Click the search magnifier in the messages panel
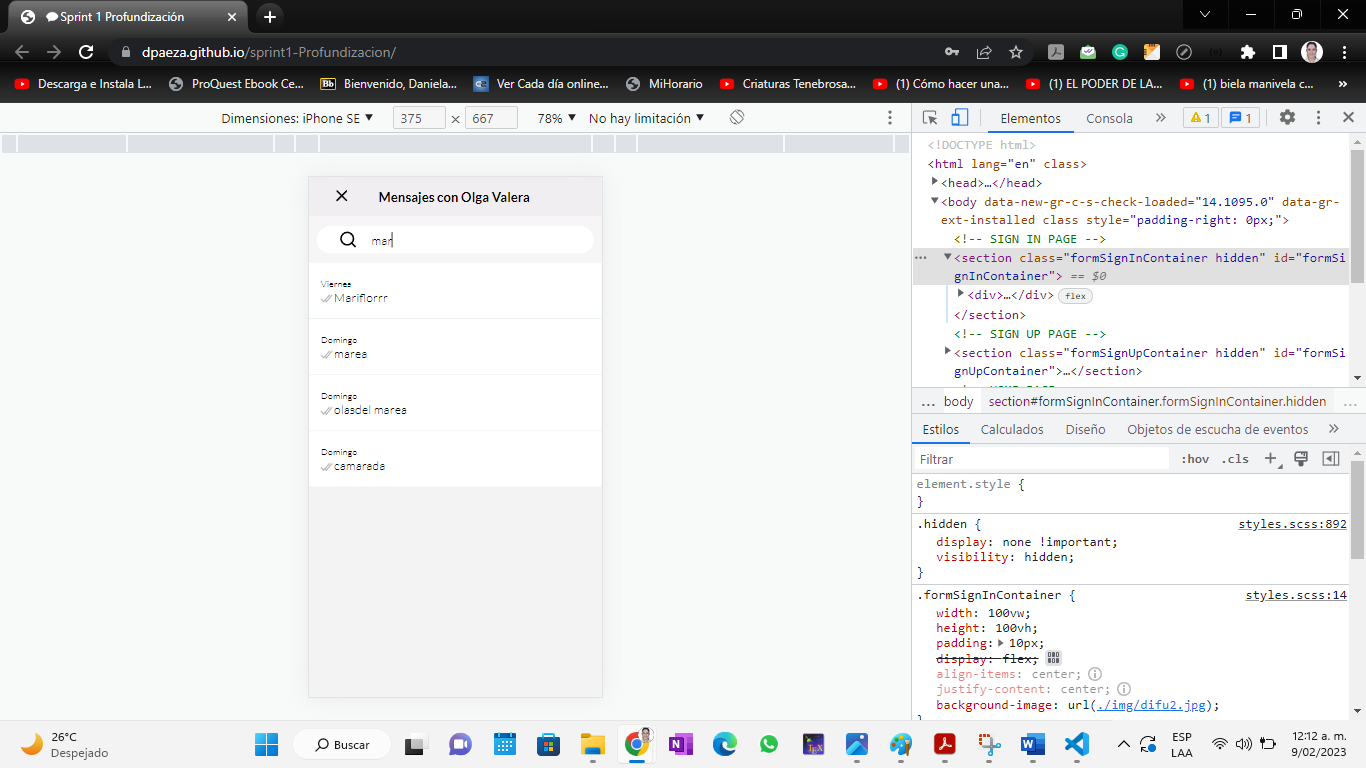Image resolution: width=1366 pixels, height=768 pixels. point(347,239)
